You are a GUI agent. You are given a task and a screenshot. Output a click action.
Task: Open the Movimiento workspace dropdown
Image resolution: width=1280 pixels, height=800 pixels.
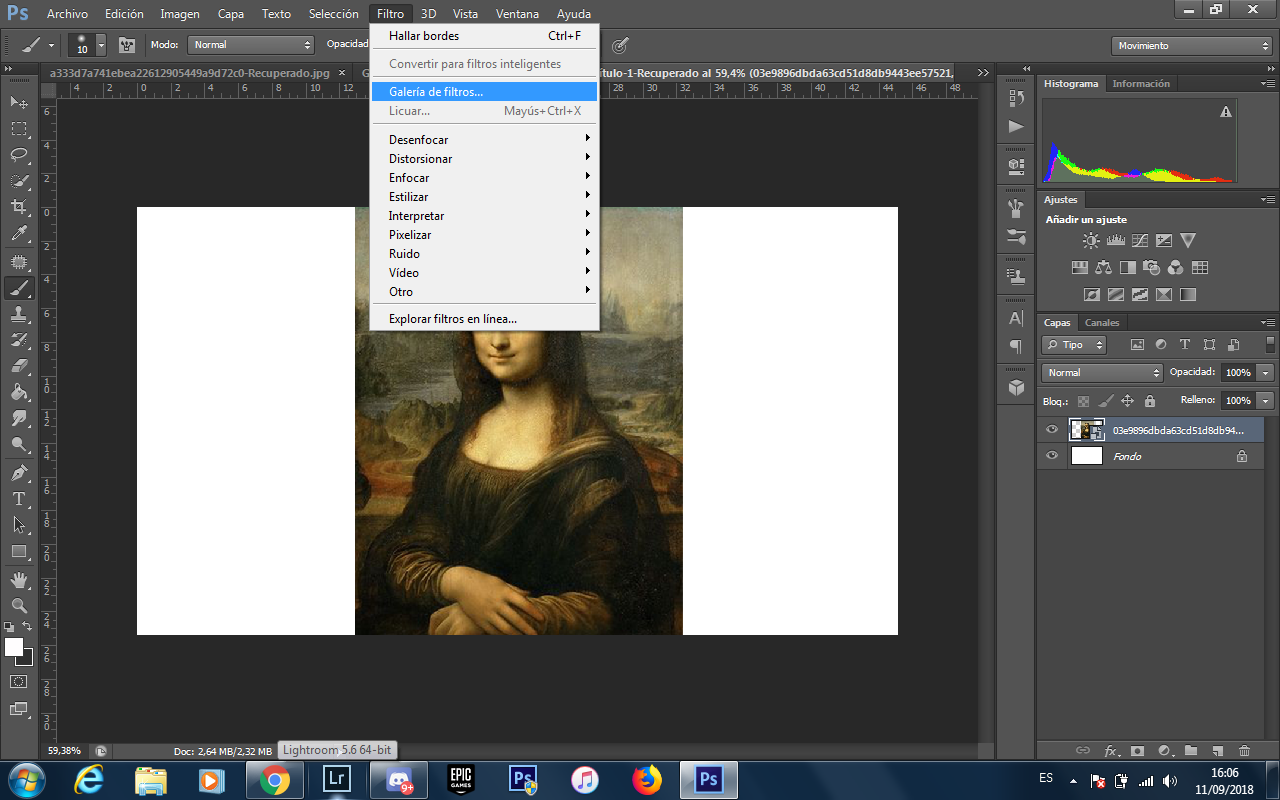(1191, 46)
